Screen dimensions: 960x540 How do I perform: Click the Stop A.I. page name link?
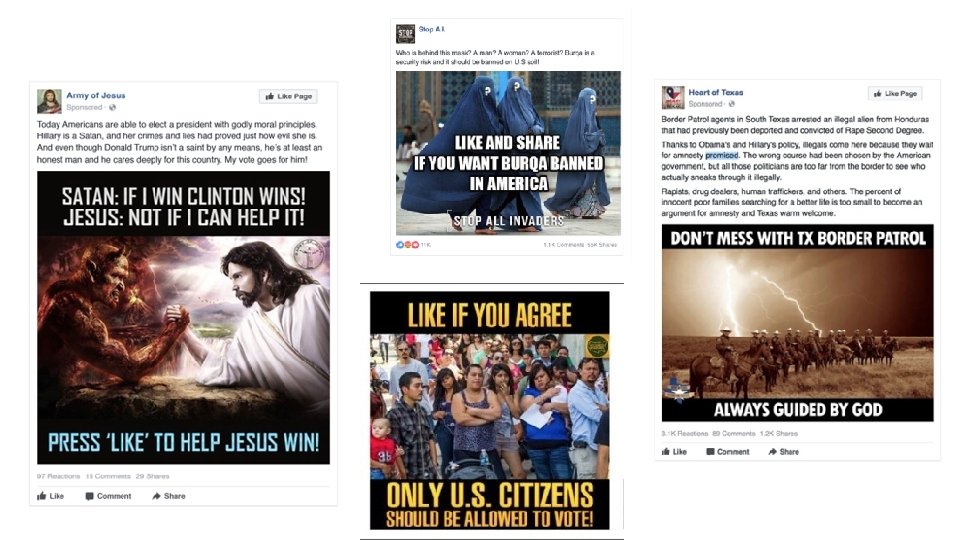pos(432,29)
